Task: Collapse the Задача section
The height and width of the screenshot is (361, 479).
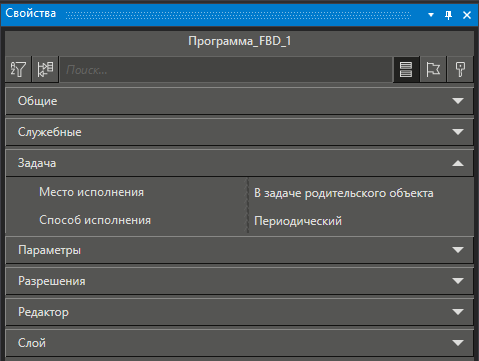Action: pos(239,163)
